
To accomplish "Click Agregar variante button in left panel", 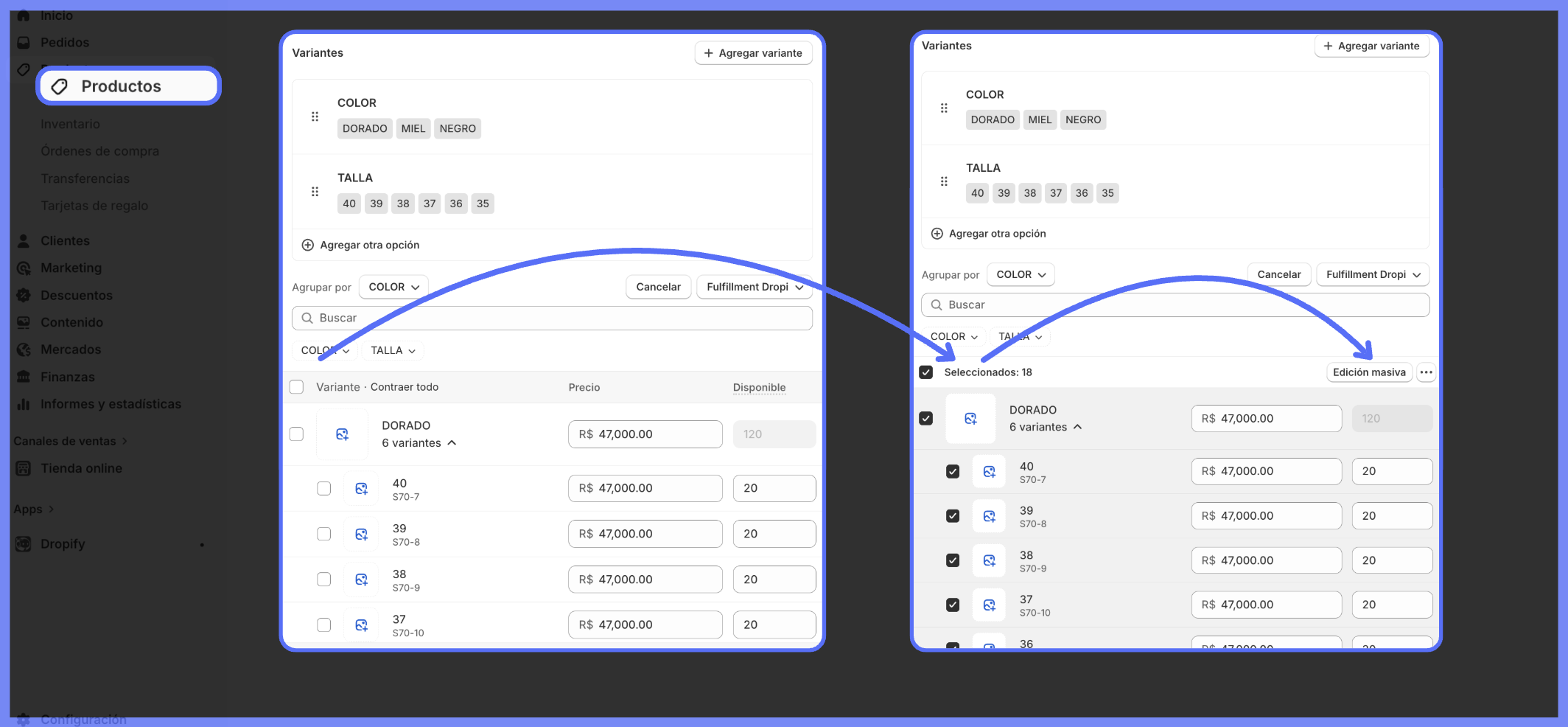I will pyautogui.click(x=753, y=53).
